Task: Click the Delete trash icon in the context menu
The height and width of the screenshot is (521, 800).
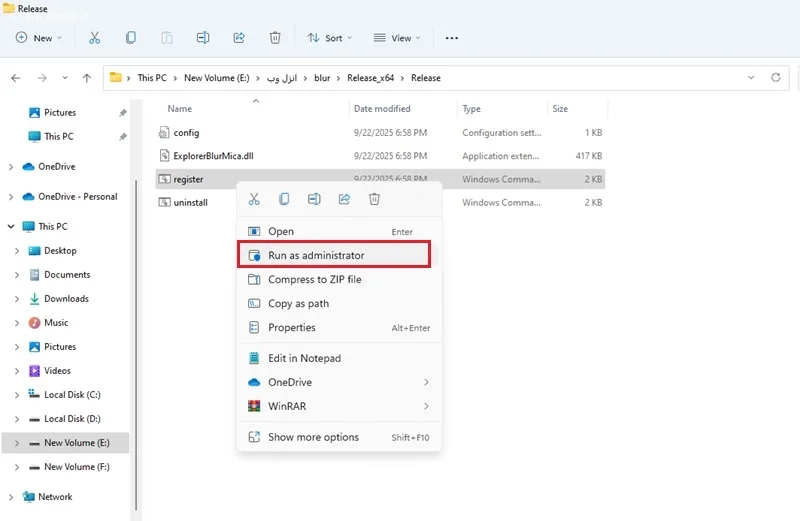Action: [374, 199]
